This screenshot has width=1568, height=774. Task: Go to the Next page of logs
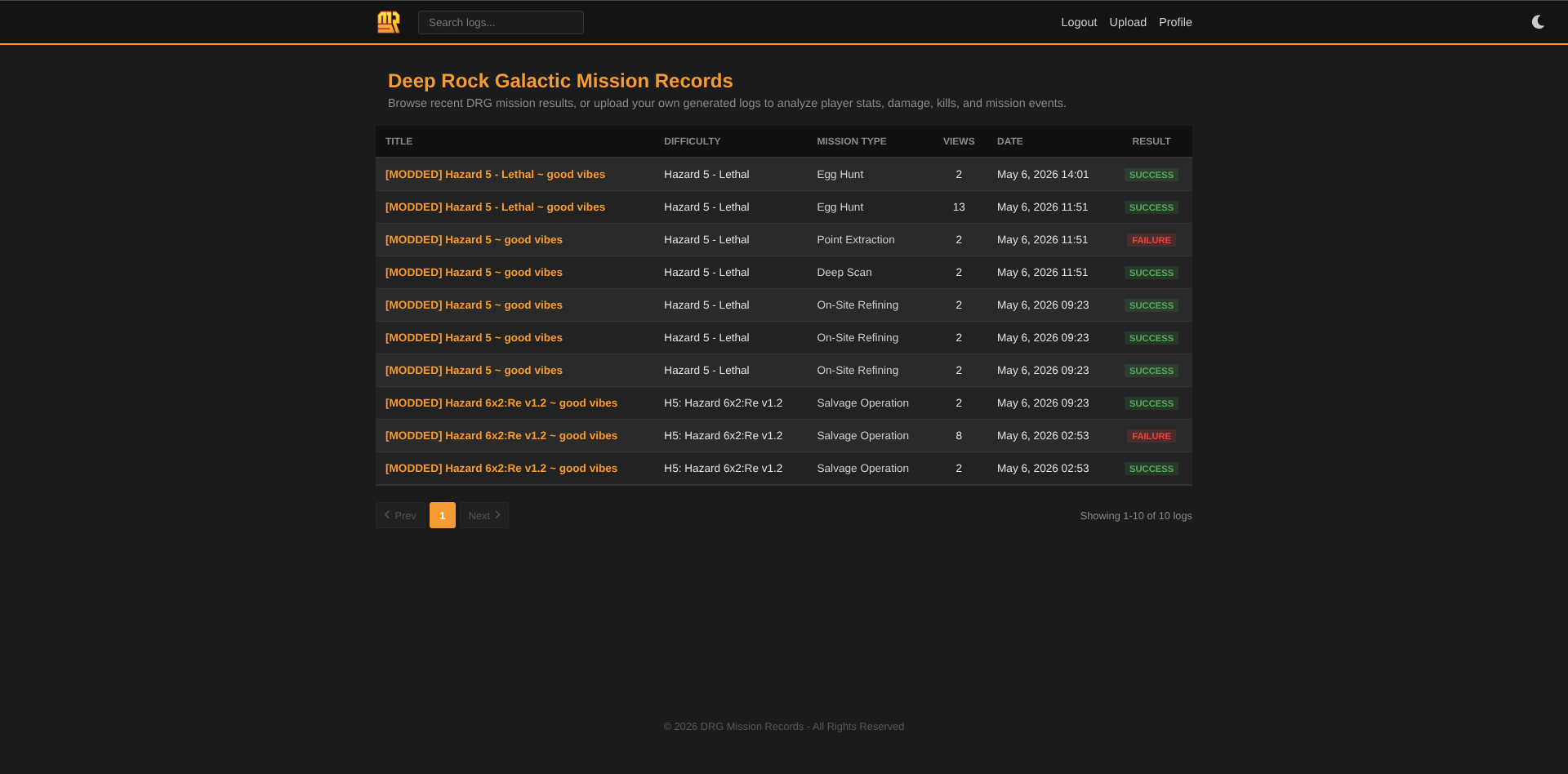click(x=484, y=515)
